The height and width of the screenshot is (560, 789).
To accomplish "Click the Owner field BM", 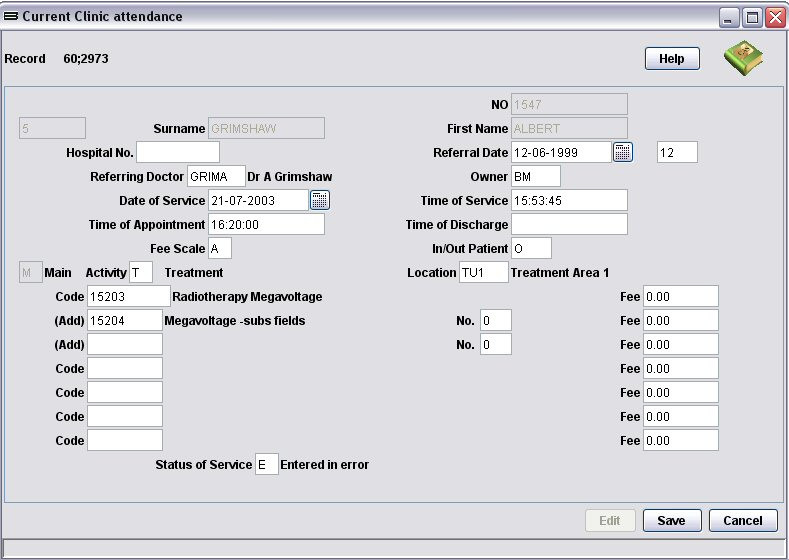I will [535, 176].
